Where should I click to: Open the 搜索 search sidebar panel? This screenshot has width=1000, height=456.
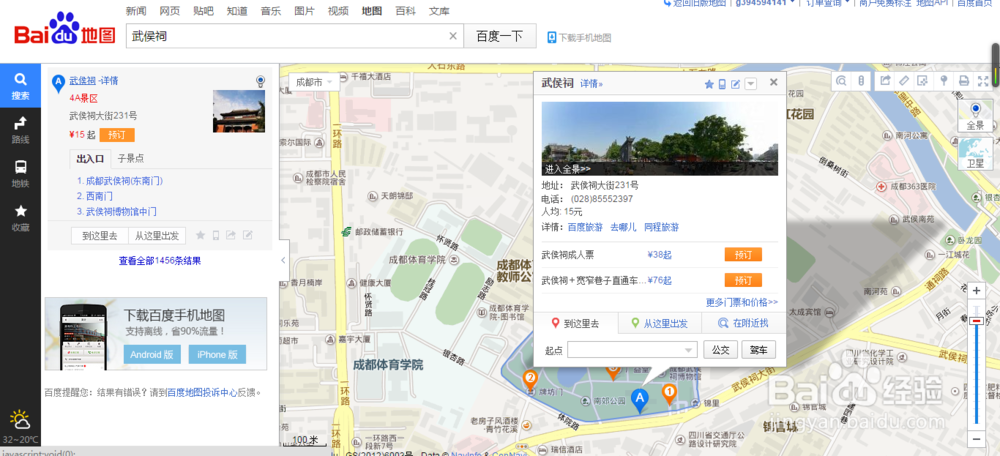click(x=20, y=86)
